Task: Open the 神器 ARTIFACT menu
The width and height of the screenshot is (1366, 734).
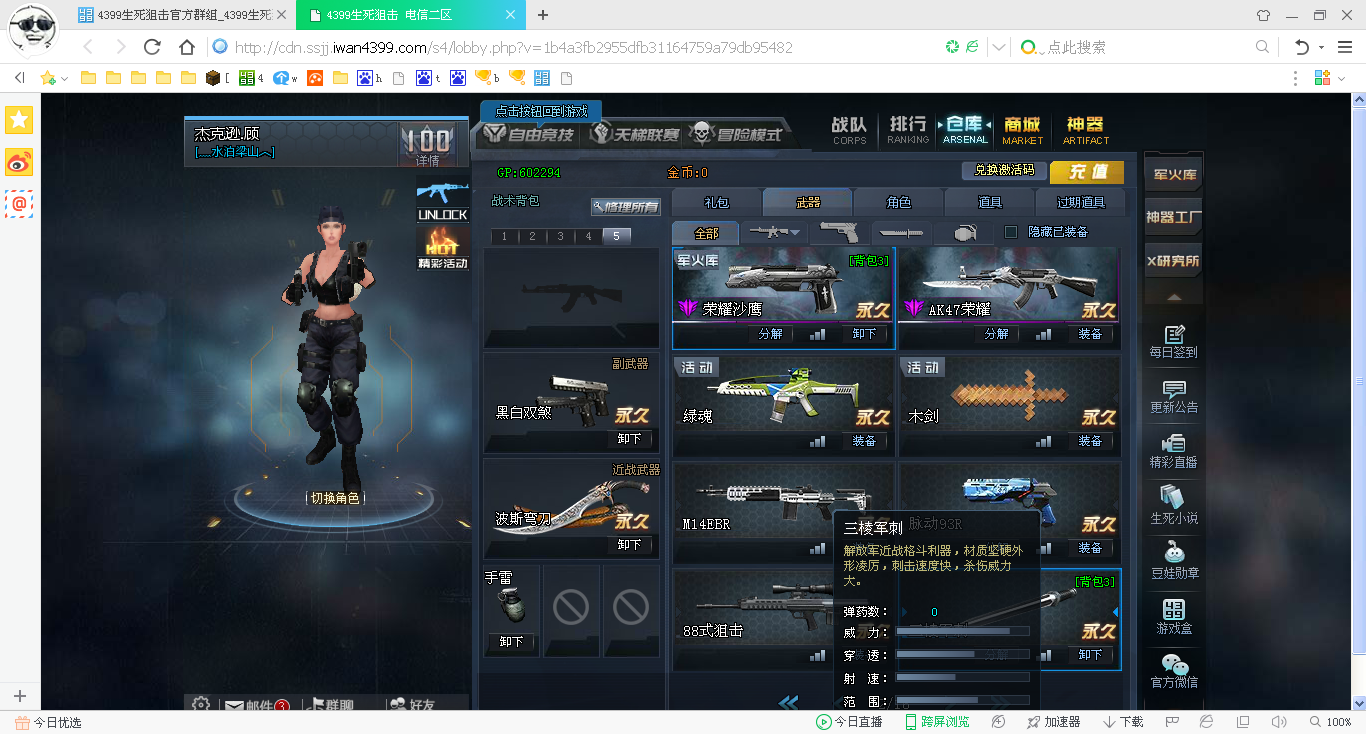Action: click(1085, 129)
